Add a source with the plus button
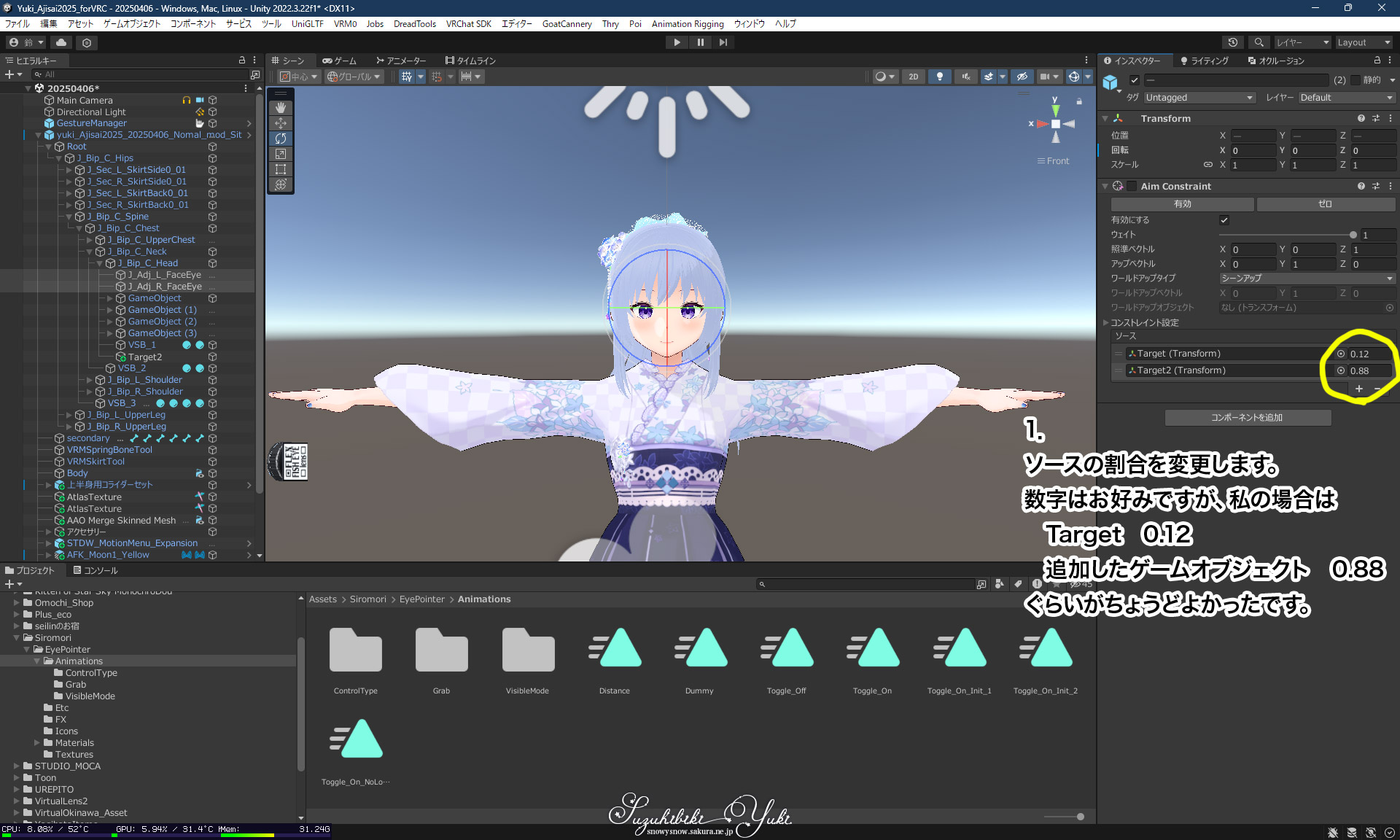 [1359, 389]
